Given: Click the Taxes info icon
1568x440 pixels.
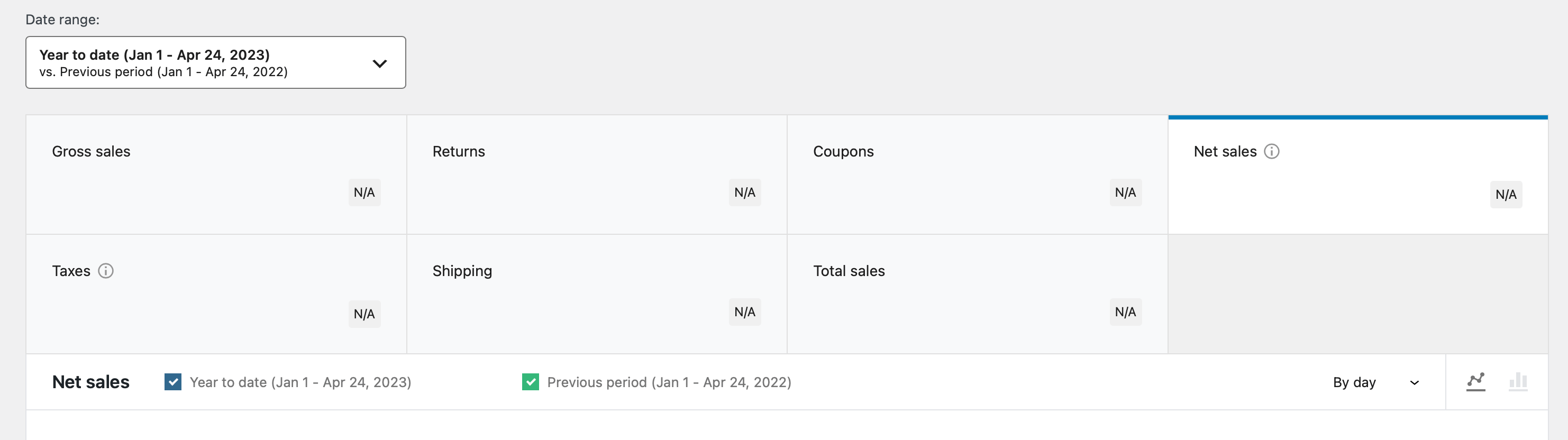Looking at the screenshot, I should point(106,271).
